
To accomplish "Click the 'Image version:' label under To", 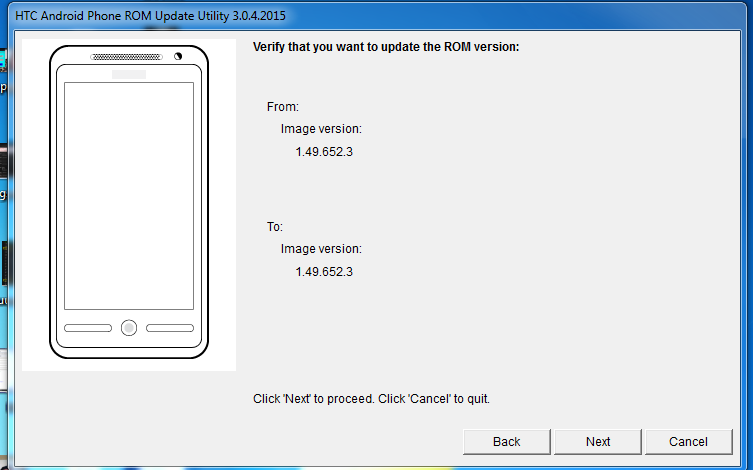I will (321, 249).
